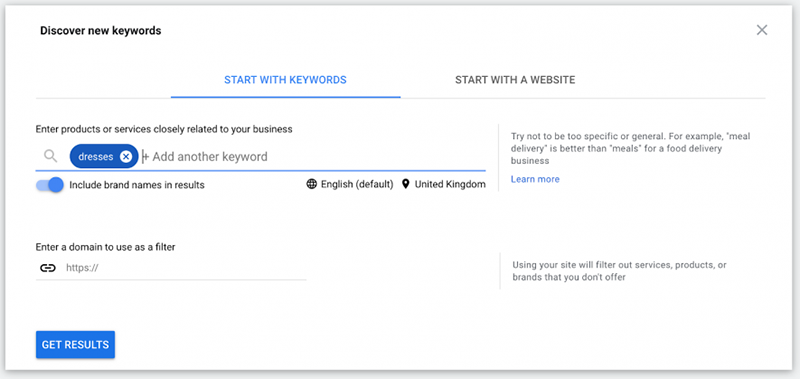Viewport: 800px width, 379px height.
Task: Click the magnifier search icon
Action: tap(51, 156)
